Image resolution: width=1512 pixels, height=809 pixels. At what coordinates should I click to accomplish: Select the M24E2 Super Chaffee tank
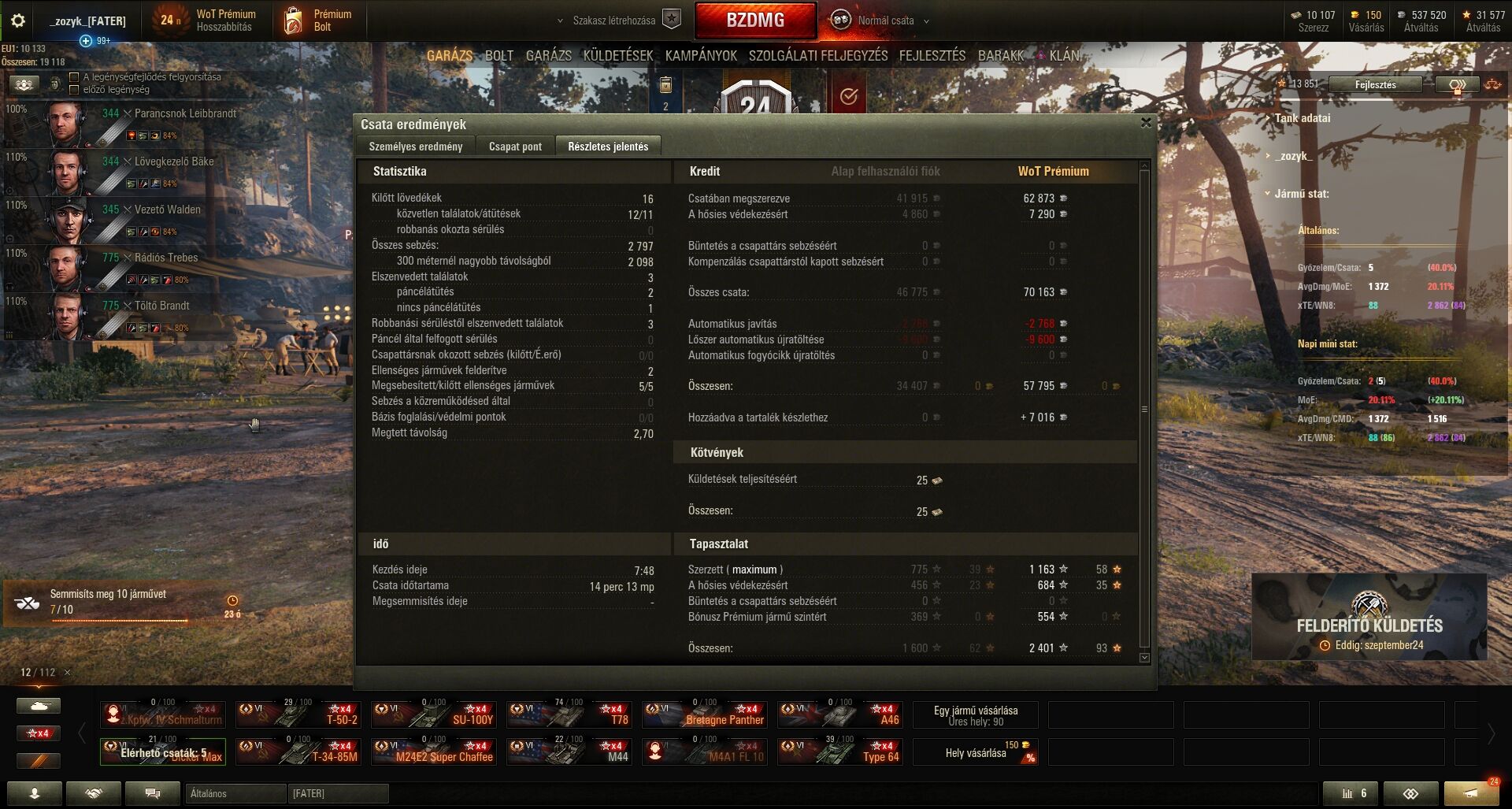[x=434, y=751]
